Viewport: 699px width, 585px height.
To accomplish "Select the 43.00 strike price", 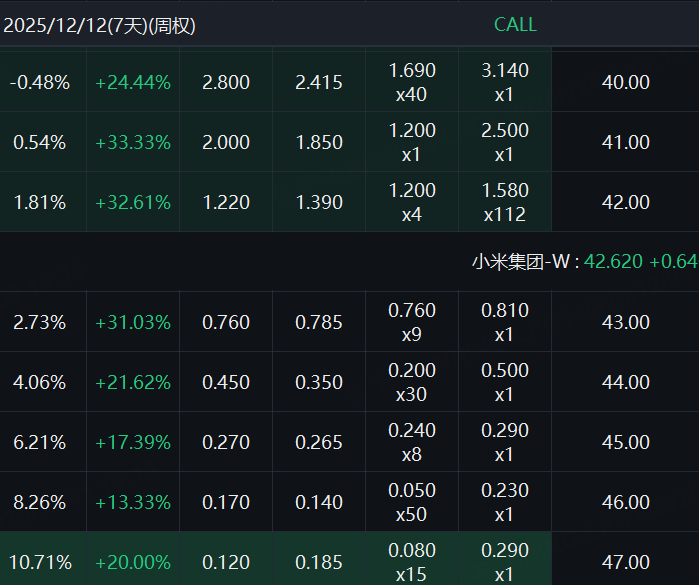I will click(x=626, y=322).
